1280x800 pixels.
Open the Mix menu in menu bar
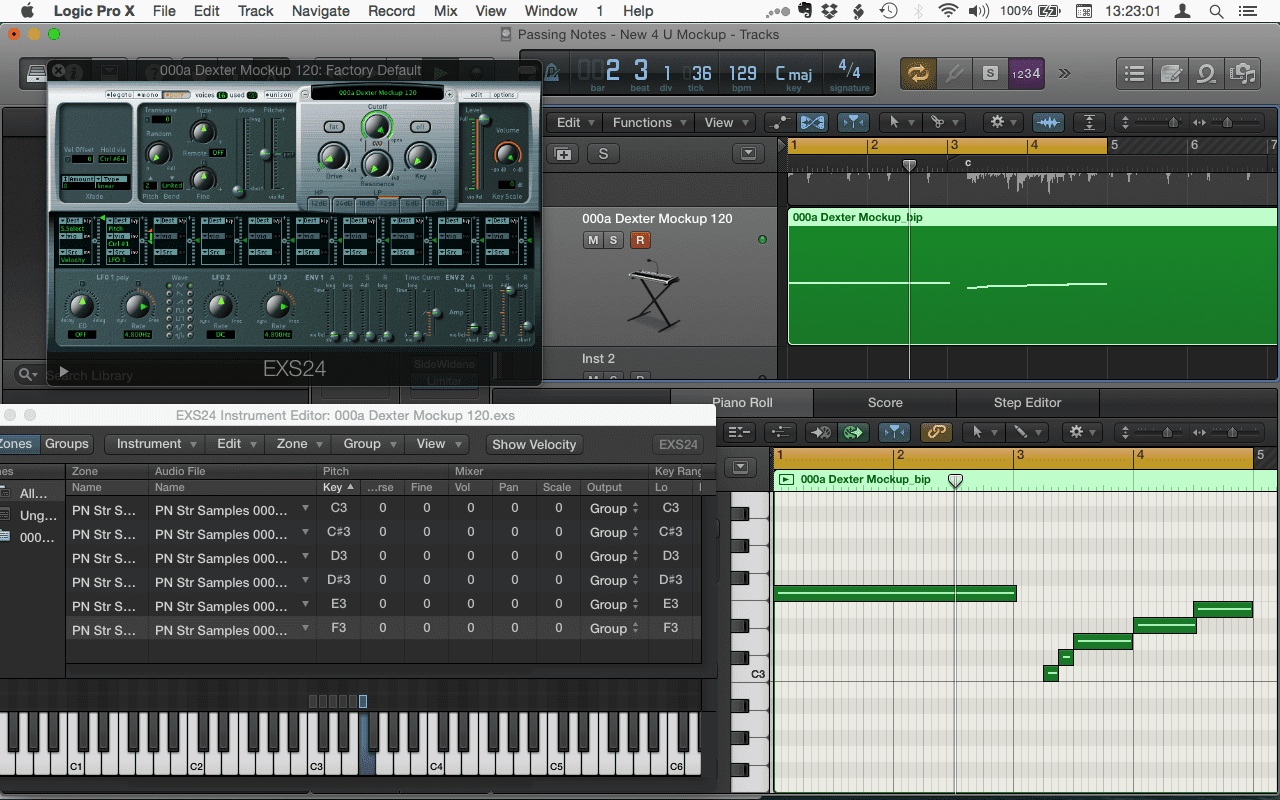[446, 11]
